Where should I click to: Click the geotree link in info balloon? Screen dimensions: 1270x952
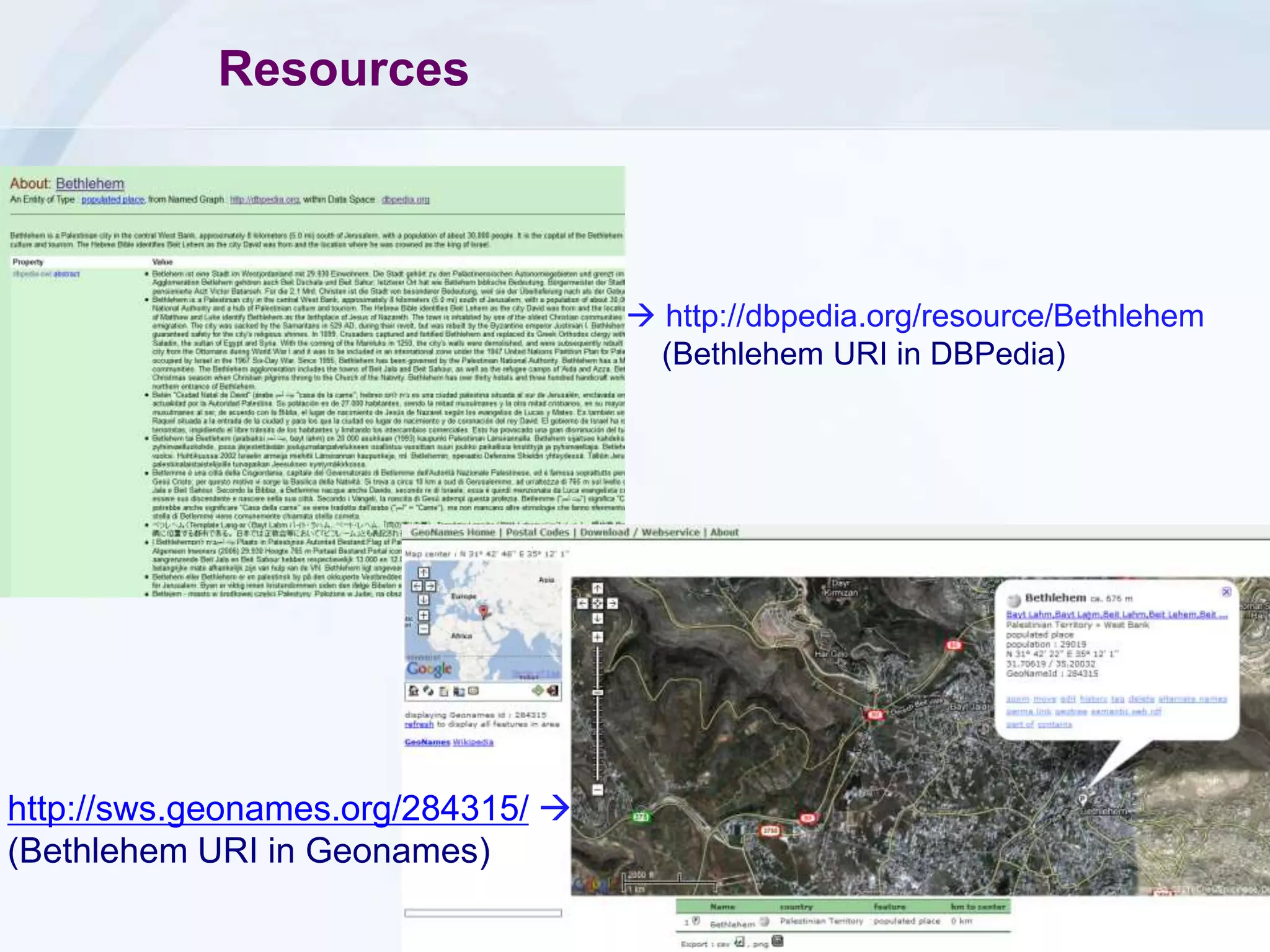pyautogui.click(x=1071, y=711)
